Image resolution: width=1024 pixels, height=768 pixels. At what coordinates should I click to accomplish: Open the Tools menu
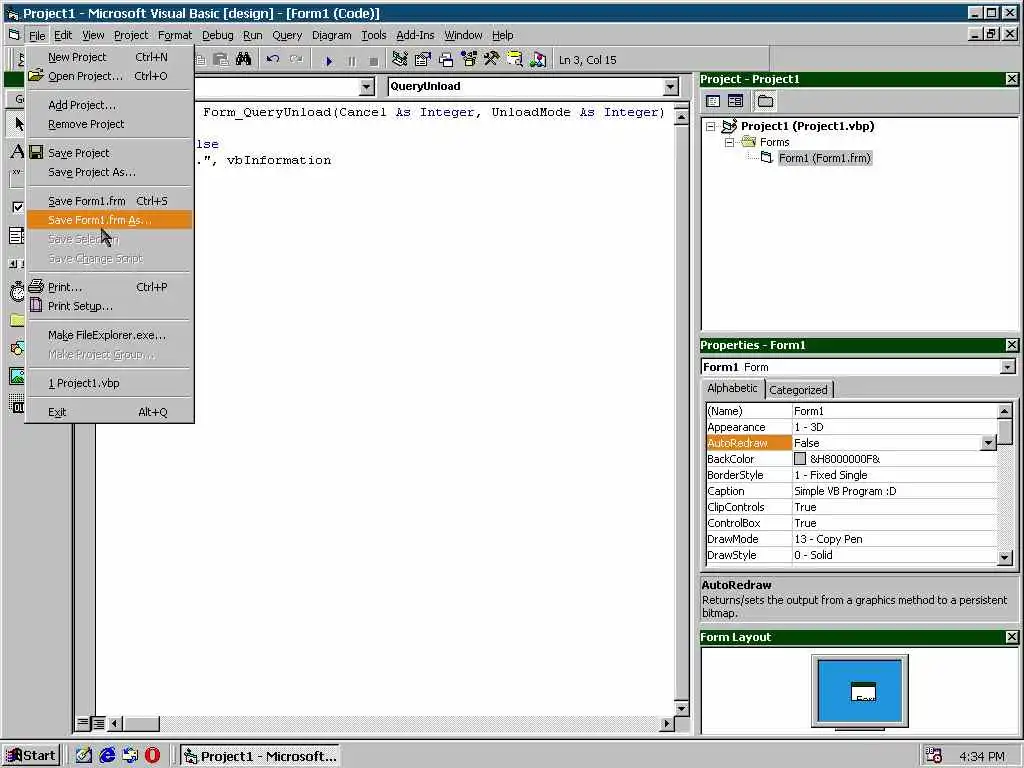(x=374, y=35)
